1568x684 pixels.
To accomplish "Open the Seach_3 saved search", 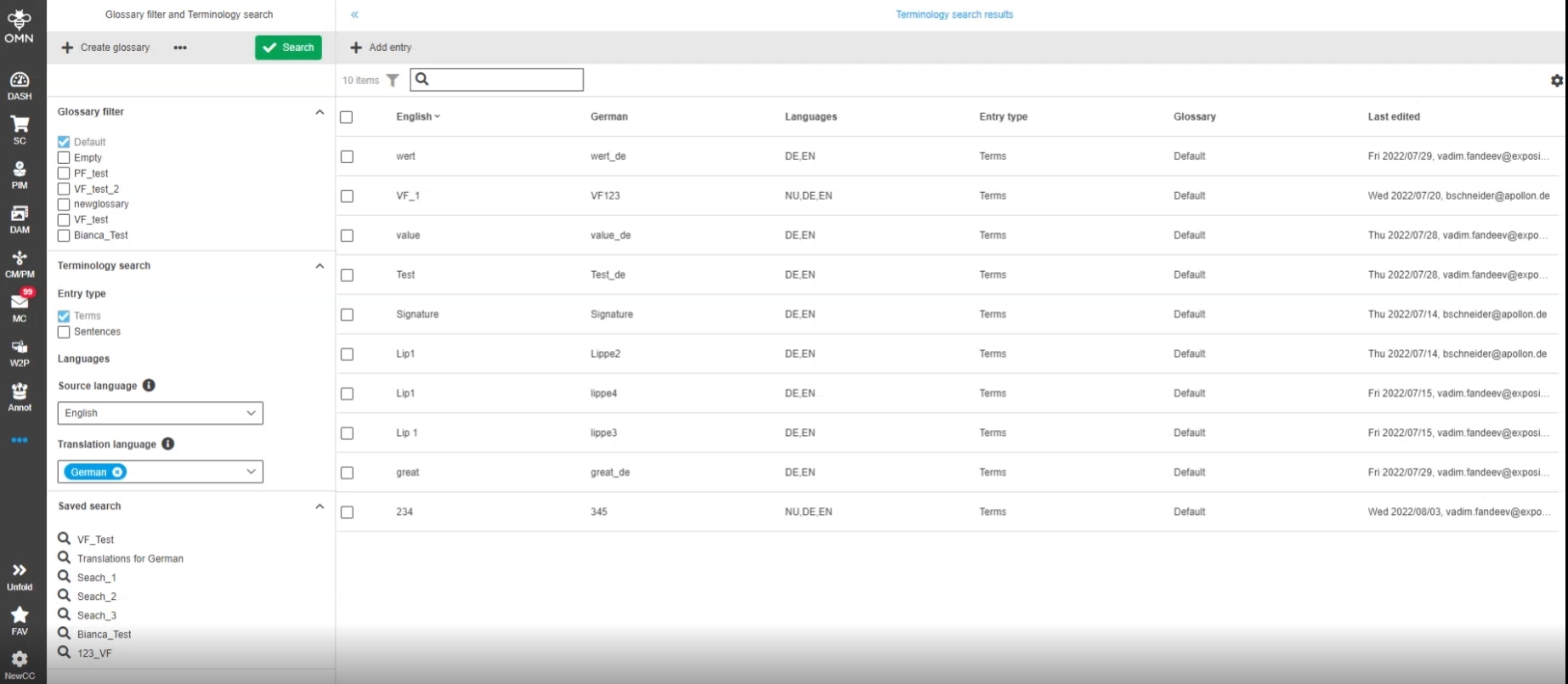I will pyautogui.click(x=97, y=615).
